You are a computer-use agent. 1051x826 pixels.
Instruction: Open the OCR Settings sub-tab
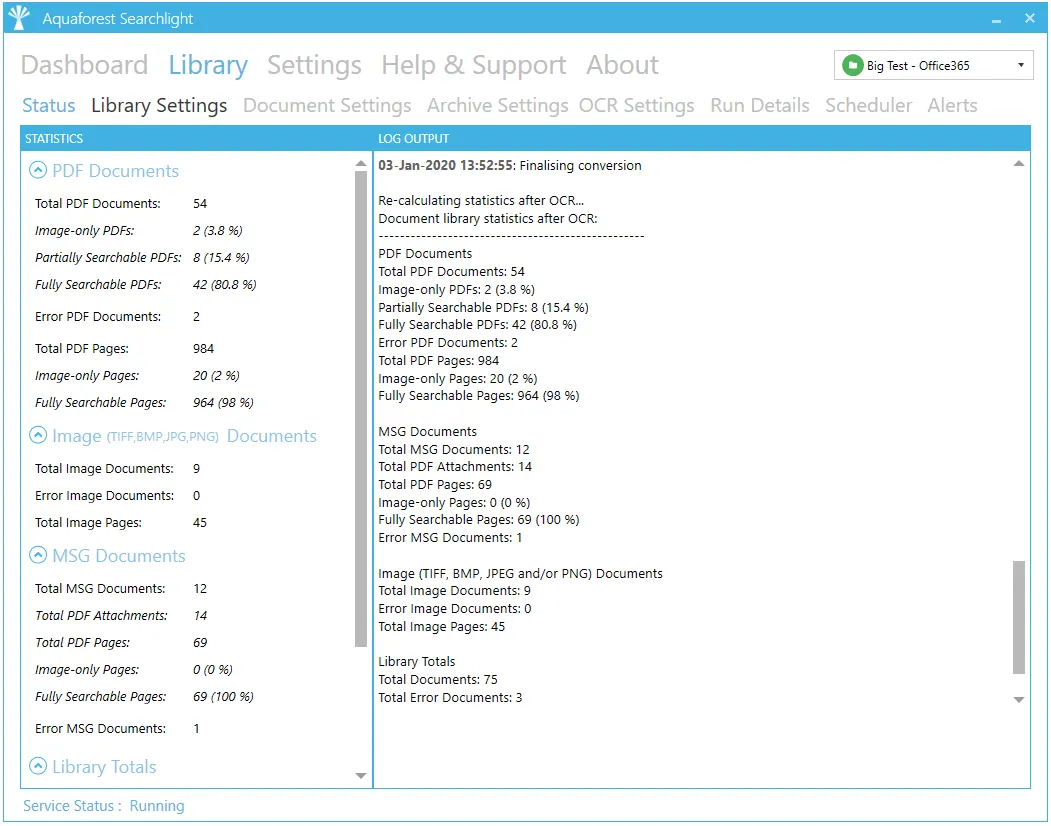(x=636, y=106)
